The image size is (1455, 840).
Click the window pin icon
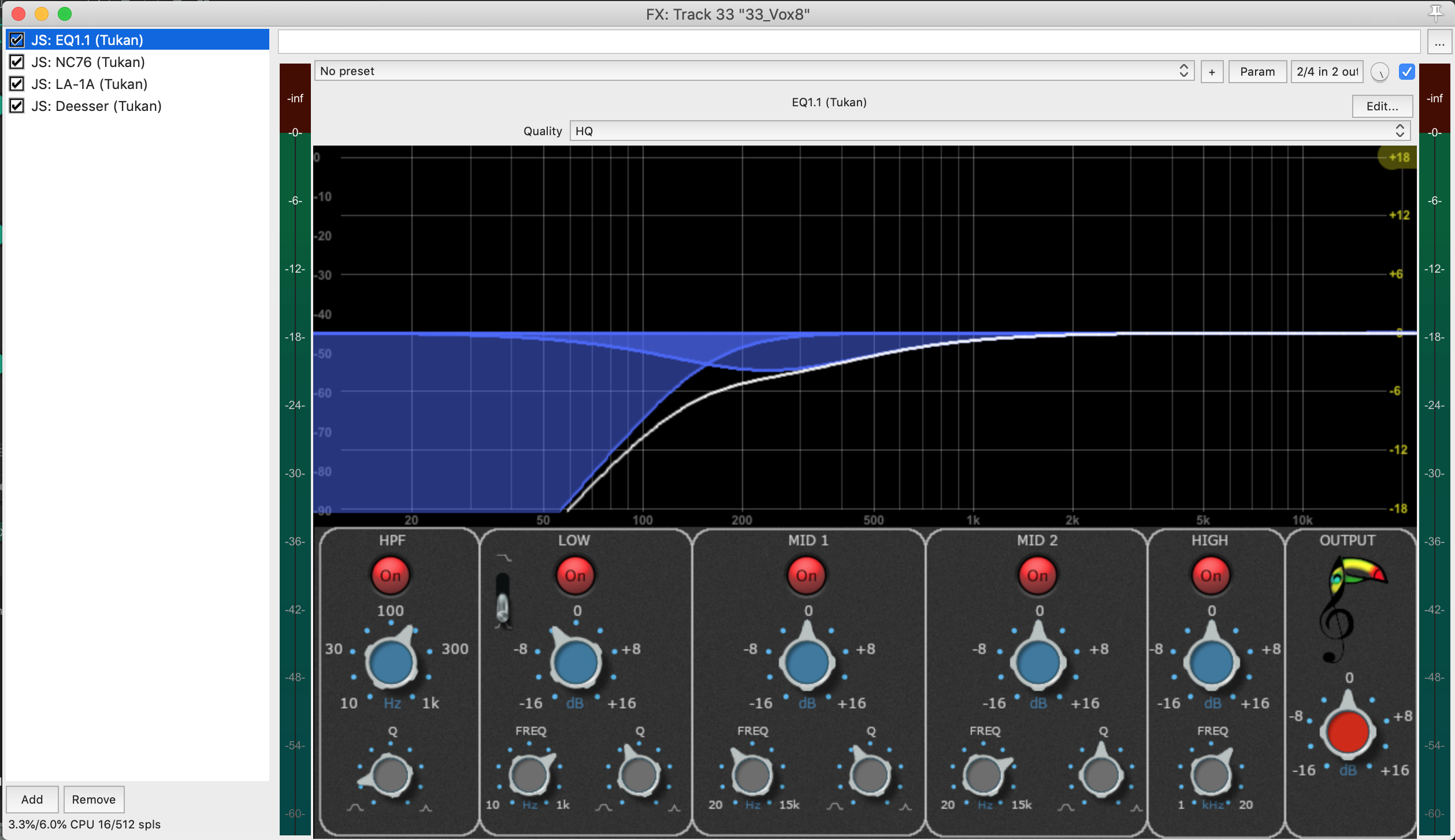[x=1435, y=13]
